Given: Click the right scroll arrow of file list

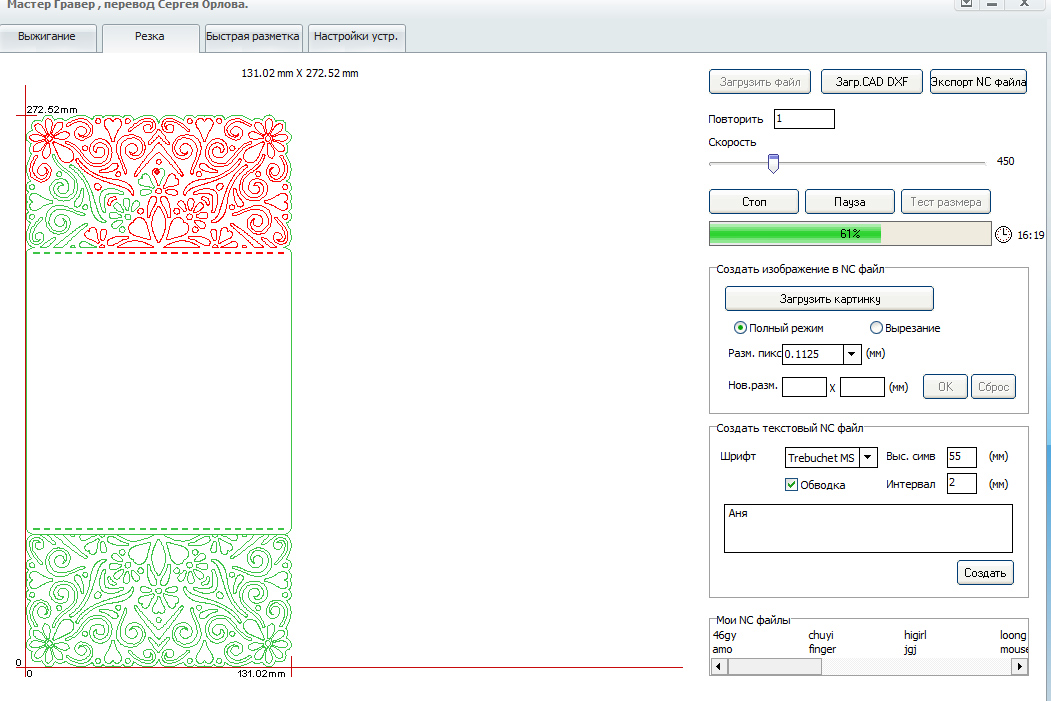Looking at the screenshot, I should click(1019, 666).
